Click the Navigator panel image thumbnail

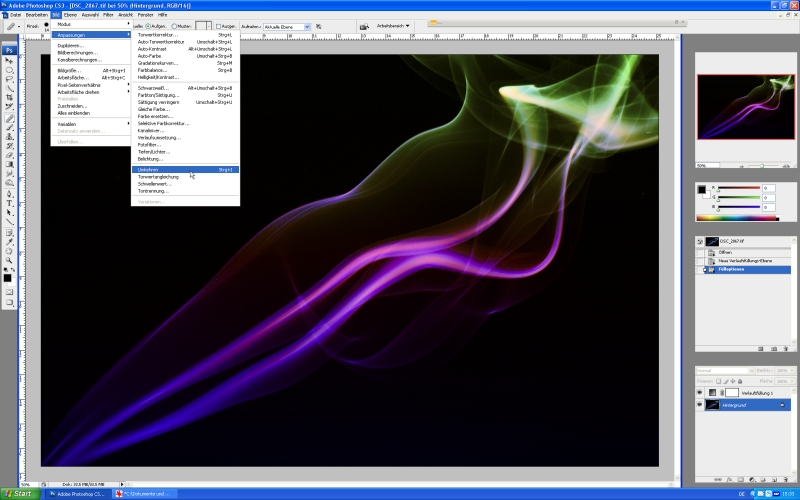coord(746,107)
